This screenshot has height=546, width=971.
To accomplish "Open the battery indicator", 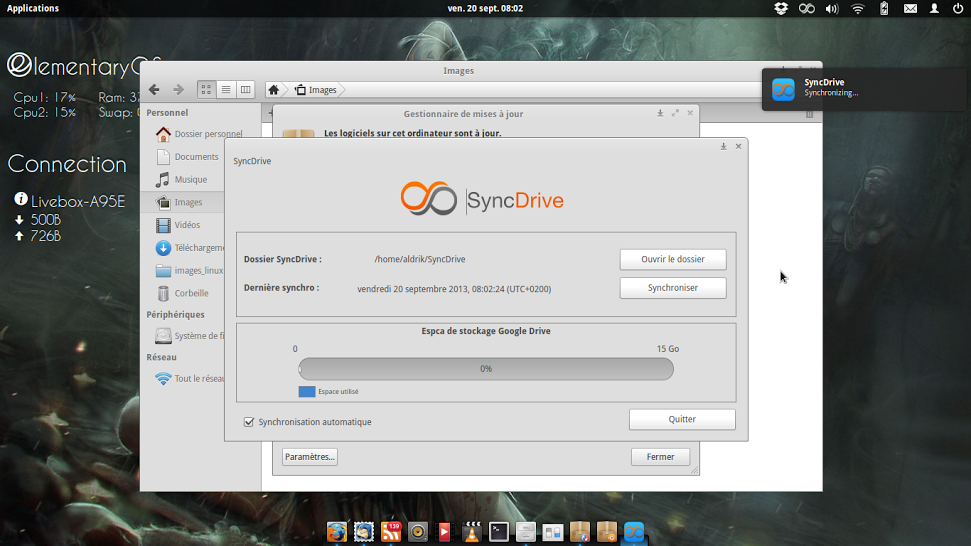I will [x=884, y=8].
